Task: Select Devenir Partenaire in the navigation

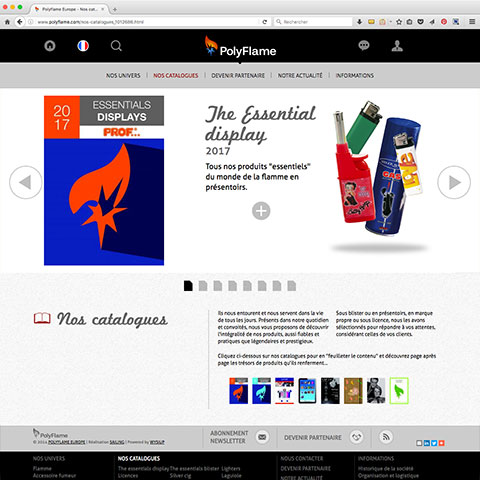Action: (x=238, y=76)
